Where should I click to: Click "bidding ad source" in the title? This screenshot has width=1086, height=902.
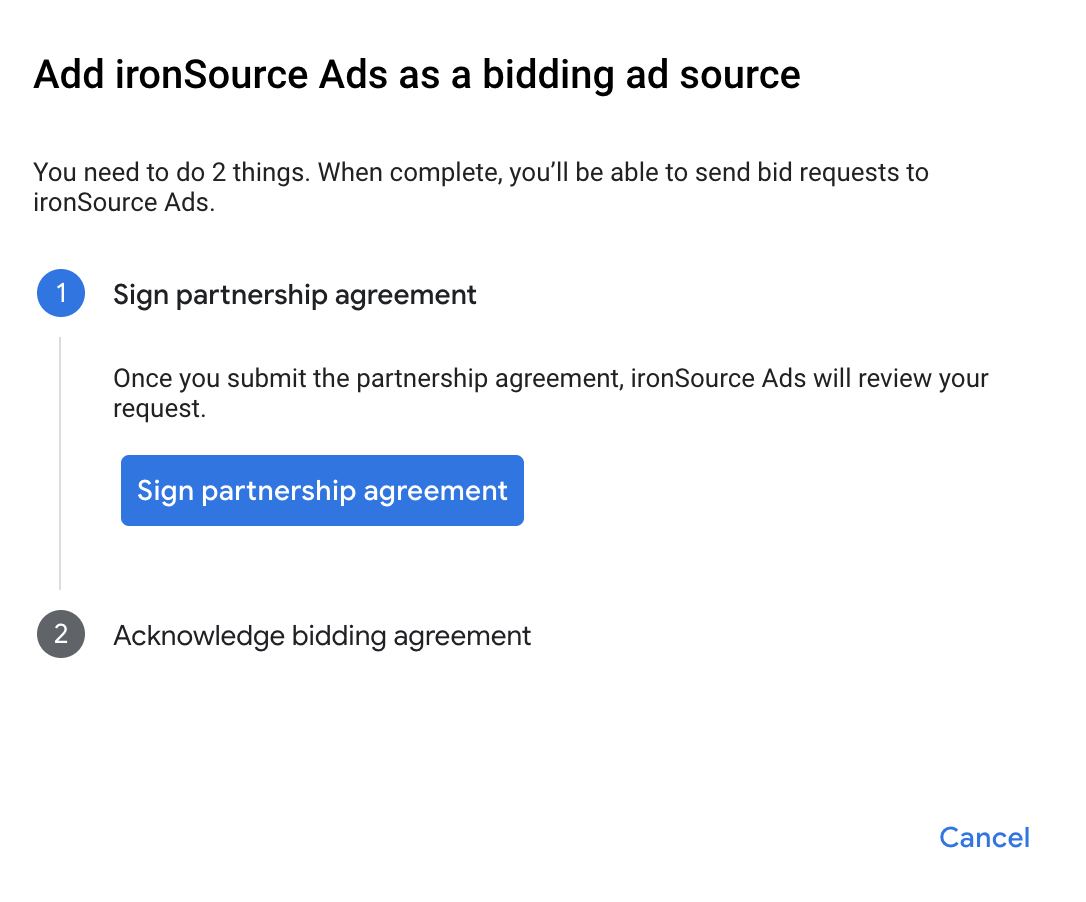[x=641, y=76]
